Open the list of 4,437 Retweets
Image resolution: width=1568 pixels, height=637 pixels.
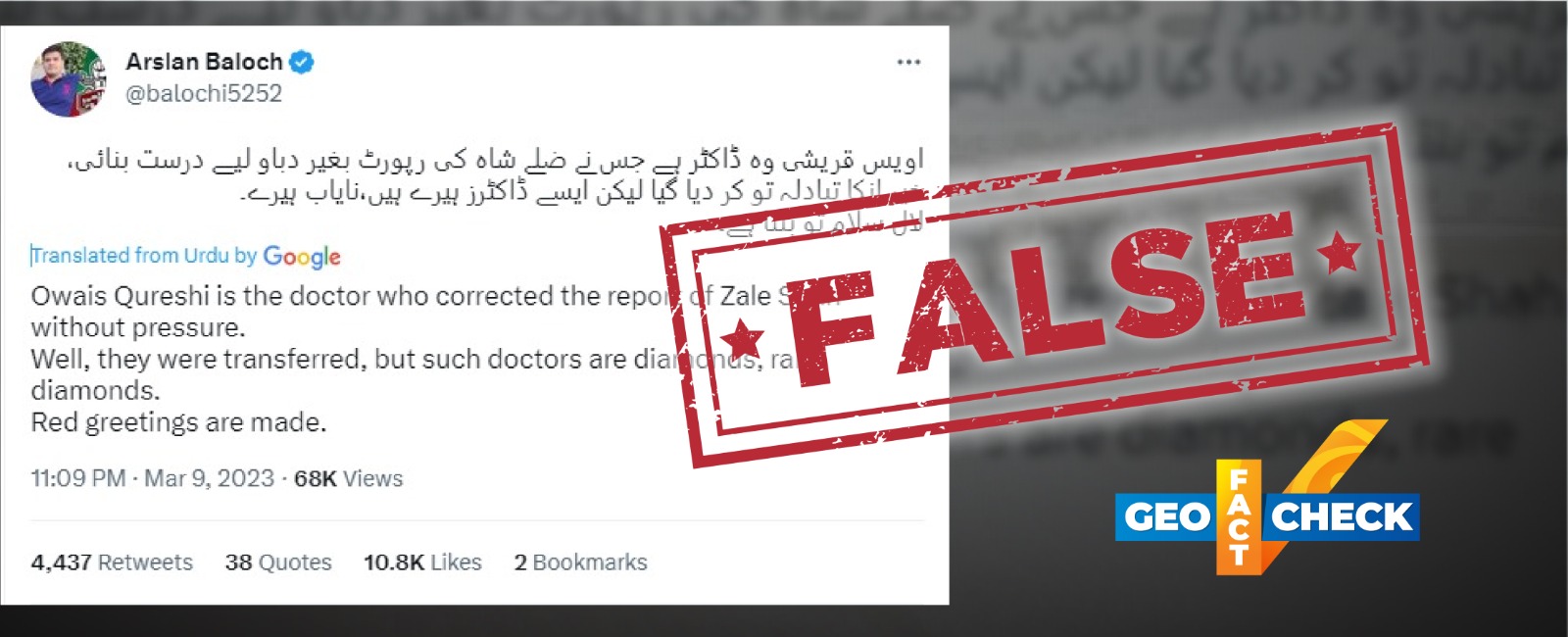[x=112, y=563]
